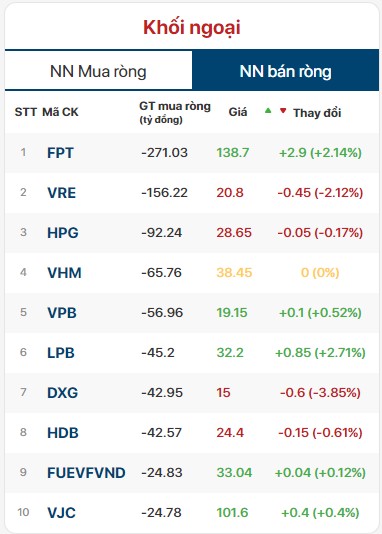Click the Thay đổi column header
The image size is (382, 534).
(317, 113)
